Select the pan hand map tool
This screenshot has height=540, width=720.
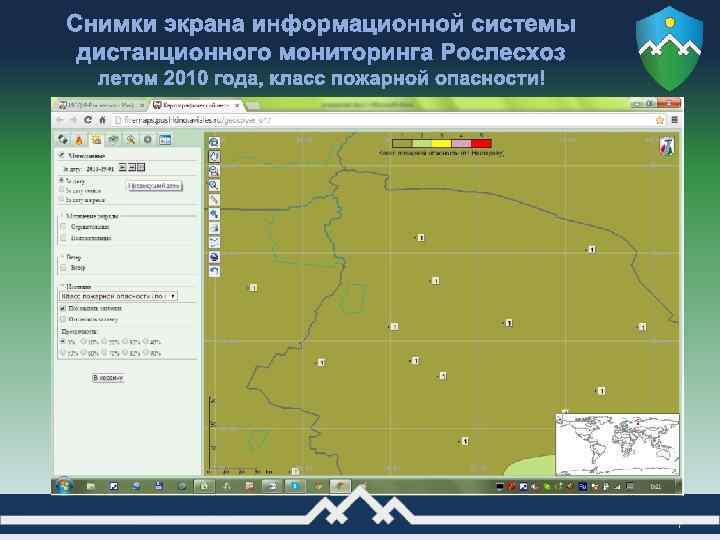click(x=214, y=157)
